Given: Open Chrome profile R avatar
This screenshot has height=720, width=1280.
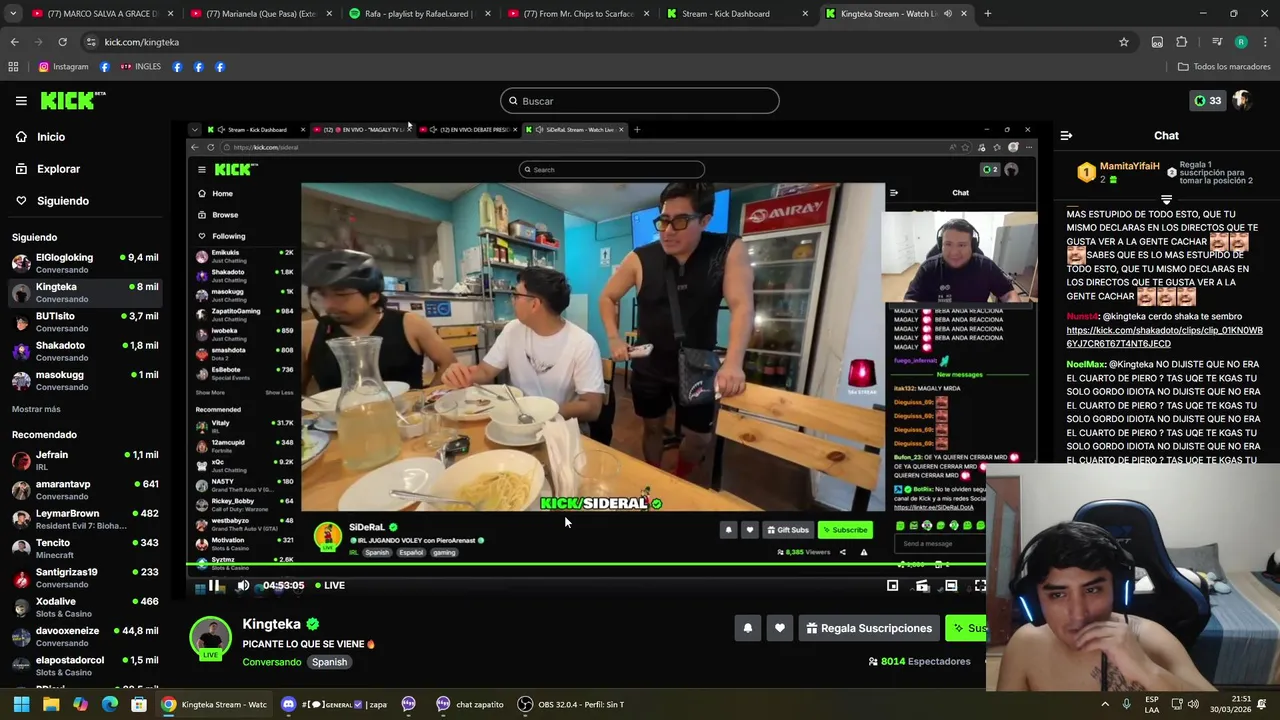Looking at the screenshot, I should click(1241, 42).
